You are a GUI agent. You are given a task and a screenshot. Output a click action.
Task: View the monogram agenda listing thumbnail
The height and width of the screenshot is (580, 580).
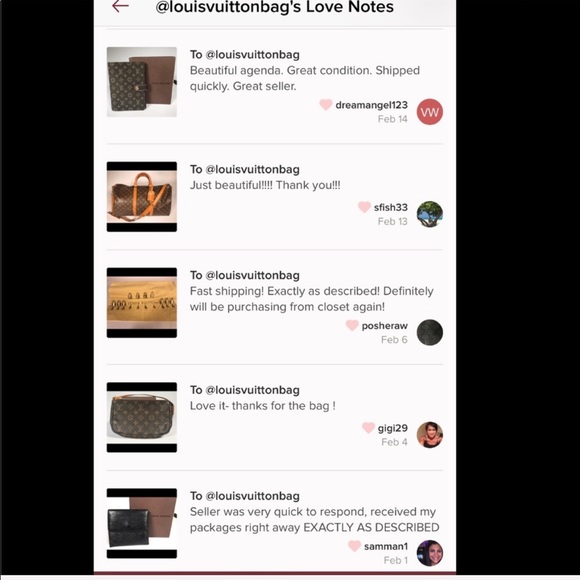pyautogui.click(x=142, y=82)
